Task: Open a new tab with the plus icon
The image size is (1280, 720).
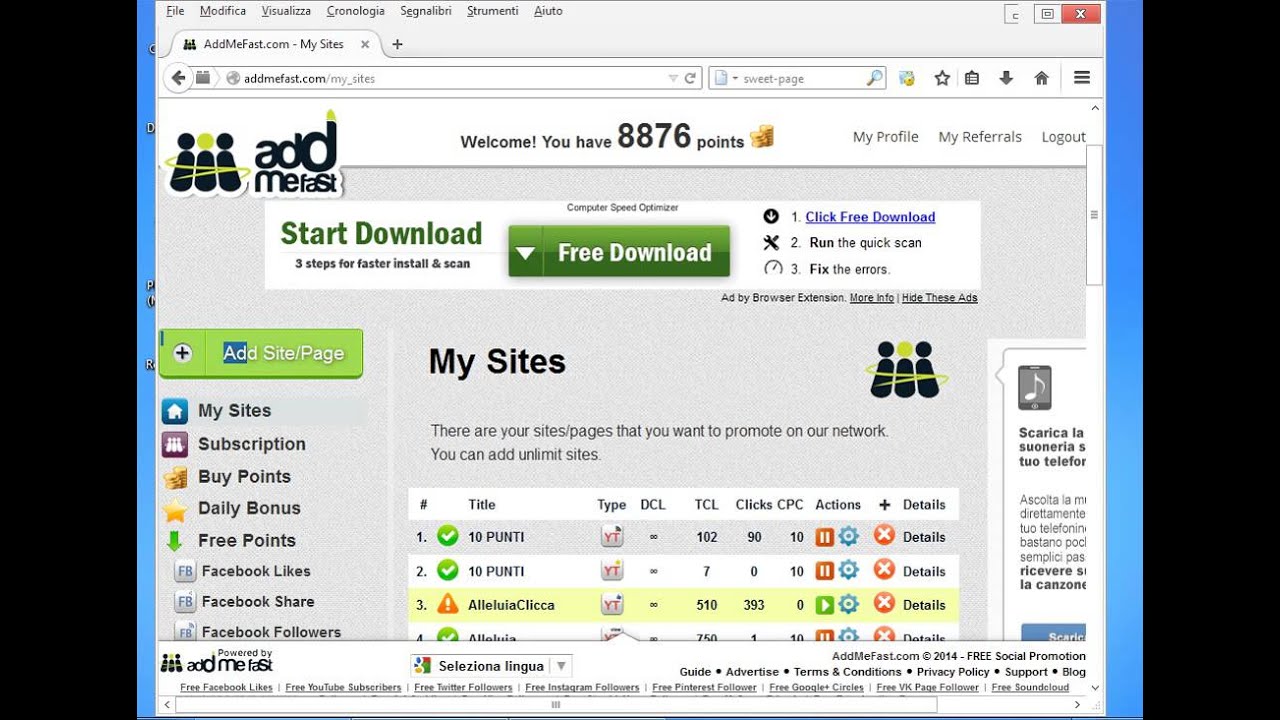Action: pyautogui.click(x=397, y=44)
